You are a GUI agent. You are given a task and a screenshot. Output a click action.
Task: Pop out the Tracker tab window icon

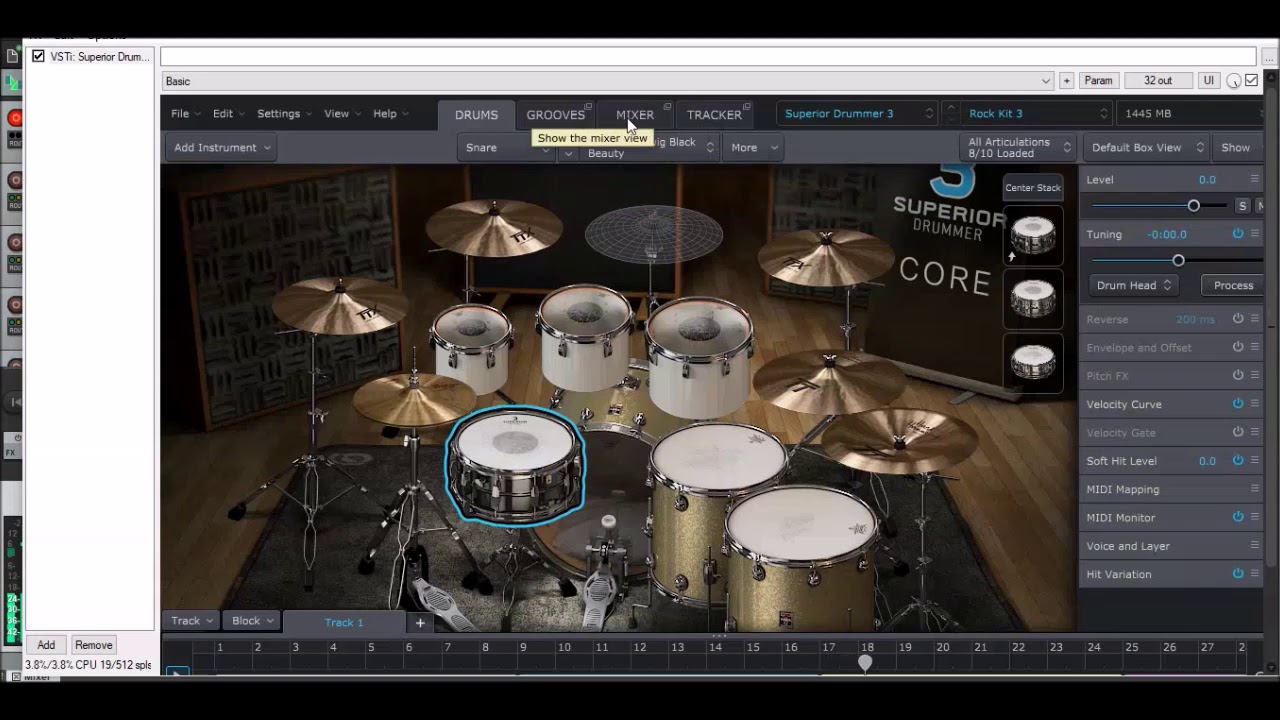coord(747,107)
